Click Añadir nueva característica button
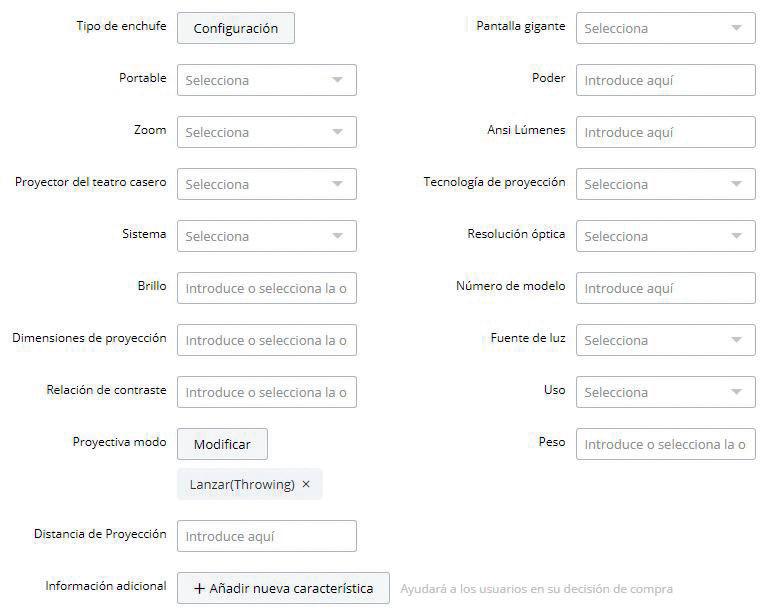 pyautogui.click(x=283, y=588)
